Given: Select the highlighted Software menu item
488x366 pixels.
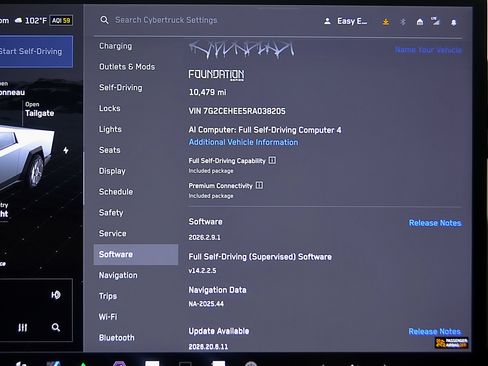Looking at the screenshot, I should [x=136, y=254].
